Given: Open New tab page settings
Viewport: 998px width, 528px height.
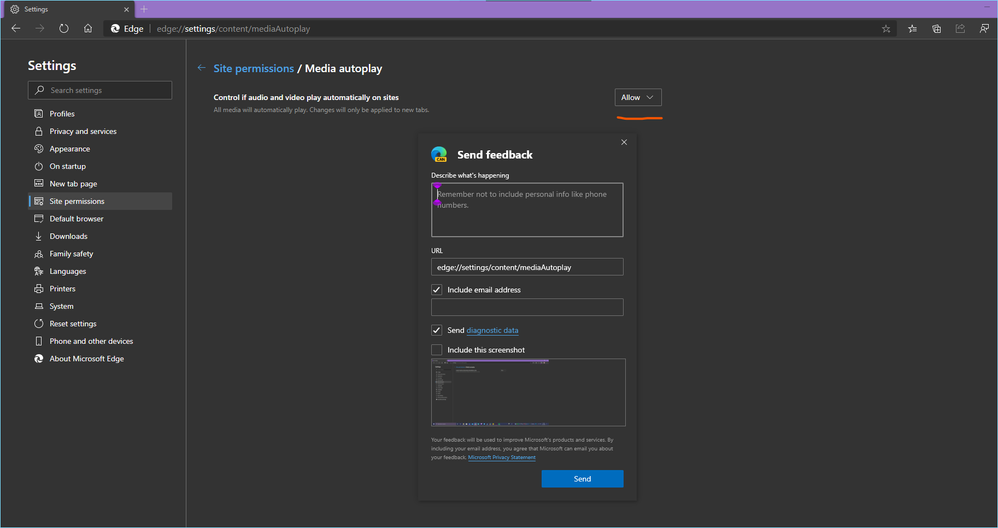Looking at the screenshot, I should point(100,184).
